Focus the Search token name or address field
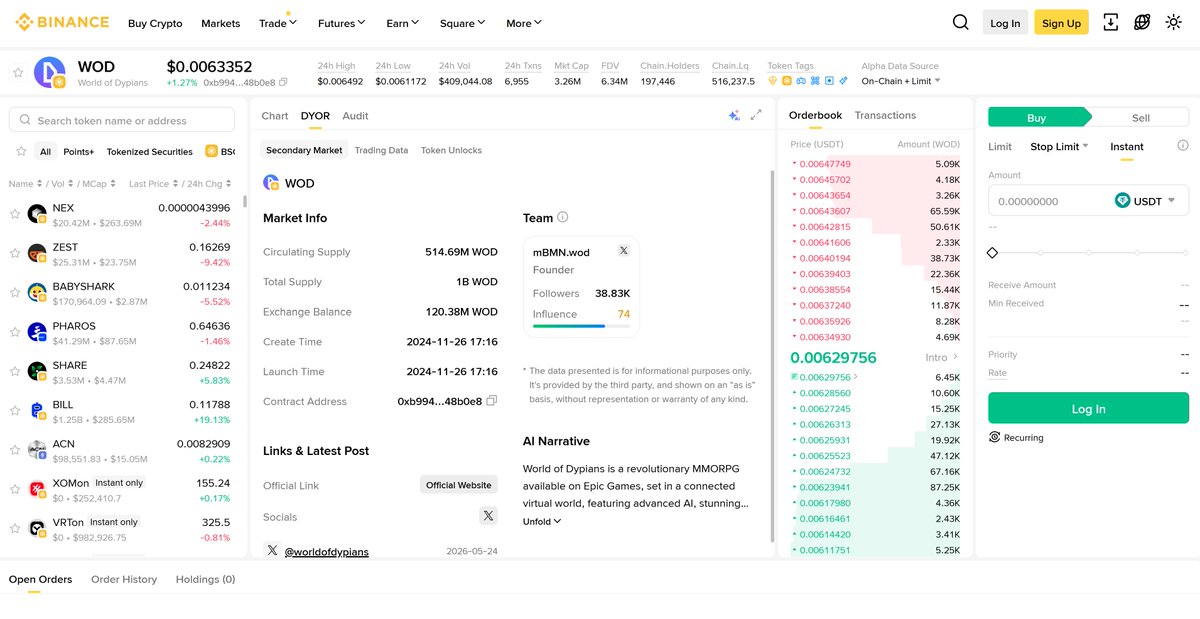Viewport: 1200px width, 619px height. (122, 120)
